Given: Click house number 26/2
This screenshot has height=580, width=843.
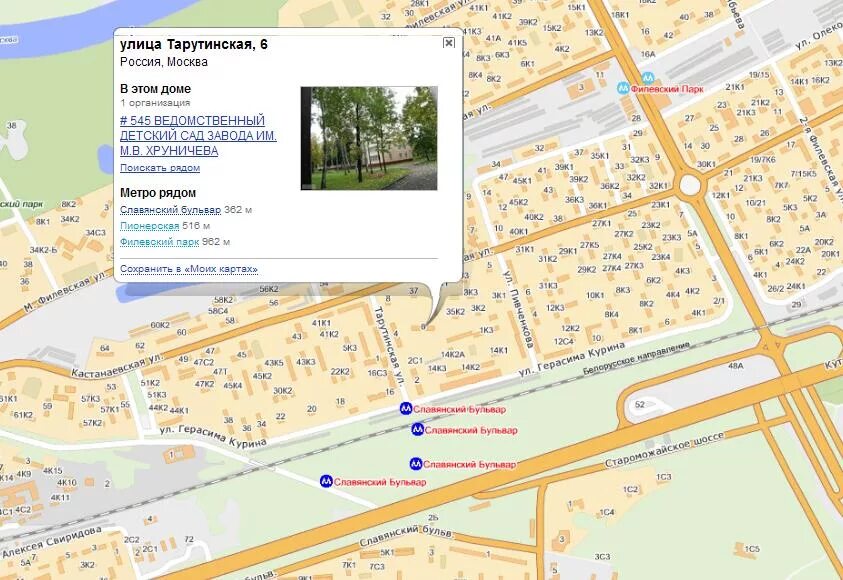Looking at the screenshot, I should 775,288.
